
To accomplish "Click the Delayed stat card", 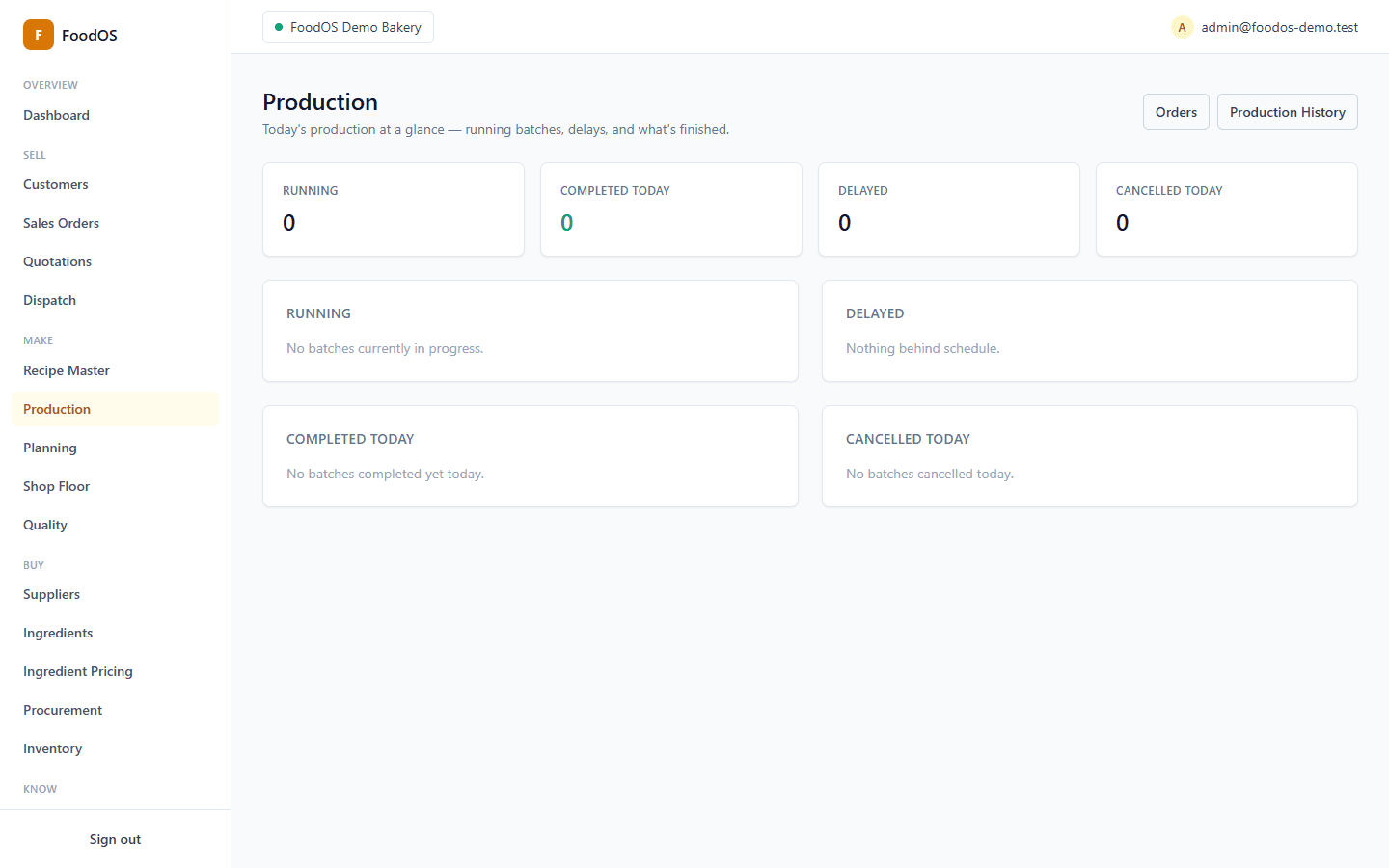I will pyautogui.click(x=949, y=209).
